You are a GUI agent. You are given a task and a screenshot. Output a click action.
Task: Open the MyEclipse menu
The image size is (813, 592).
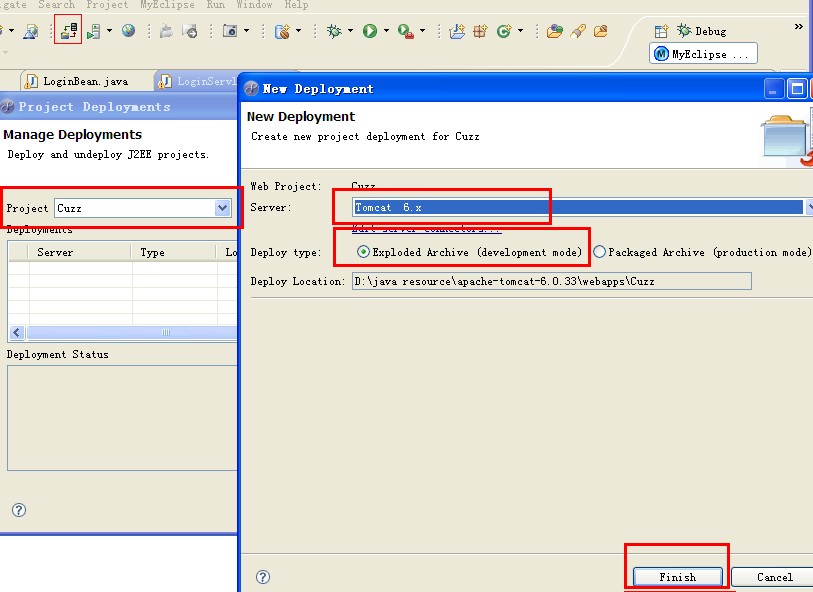click(167, 5)
